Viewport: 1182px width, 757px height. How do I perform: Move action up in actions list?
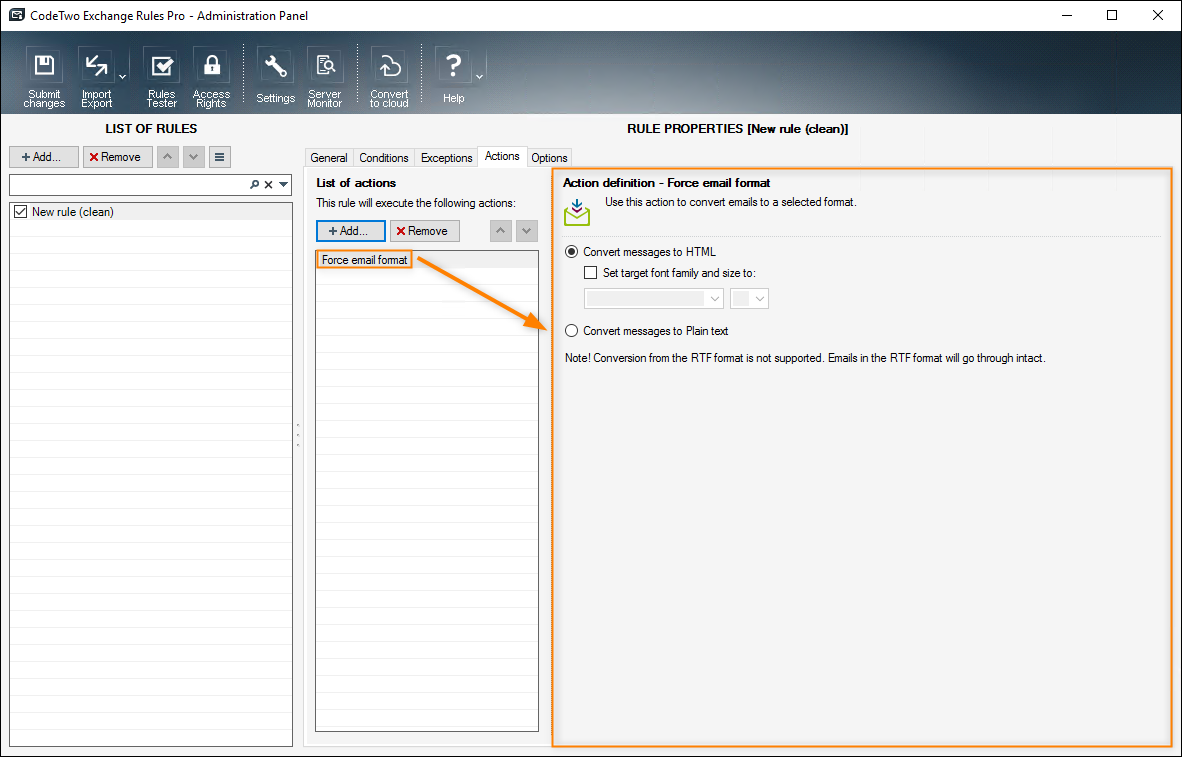[501, 231]
